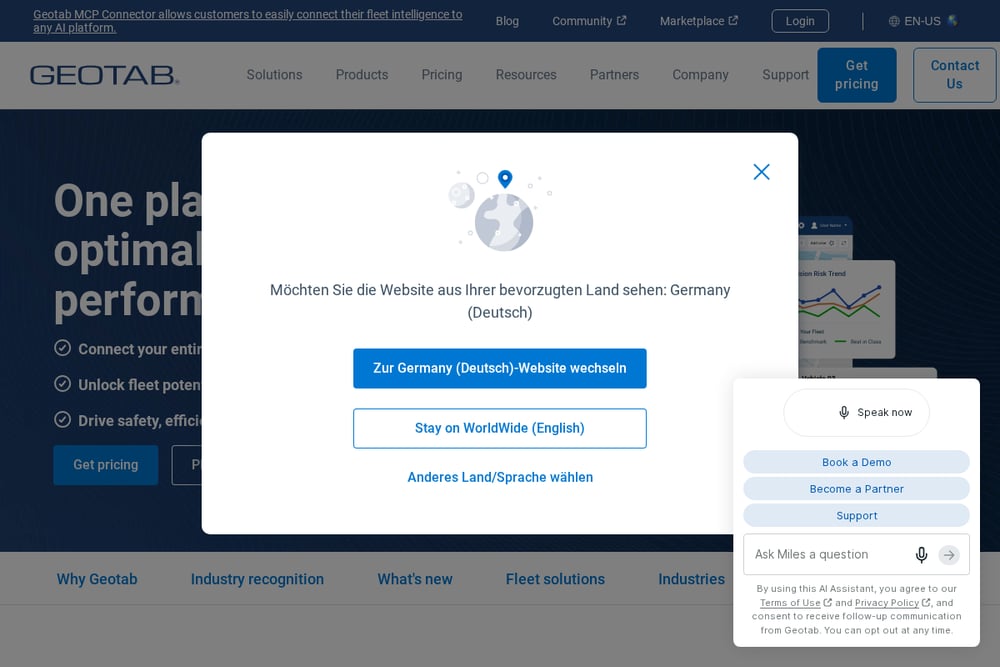
Task: Click the Become a Partner chip
Action: click(856, 488)
